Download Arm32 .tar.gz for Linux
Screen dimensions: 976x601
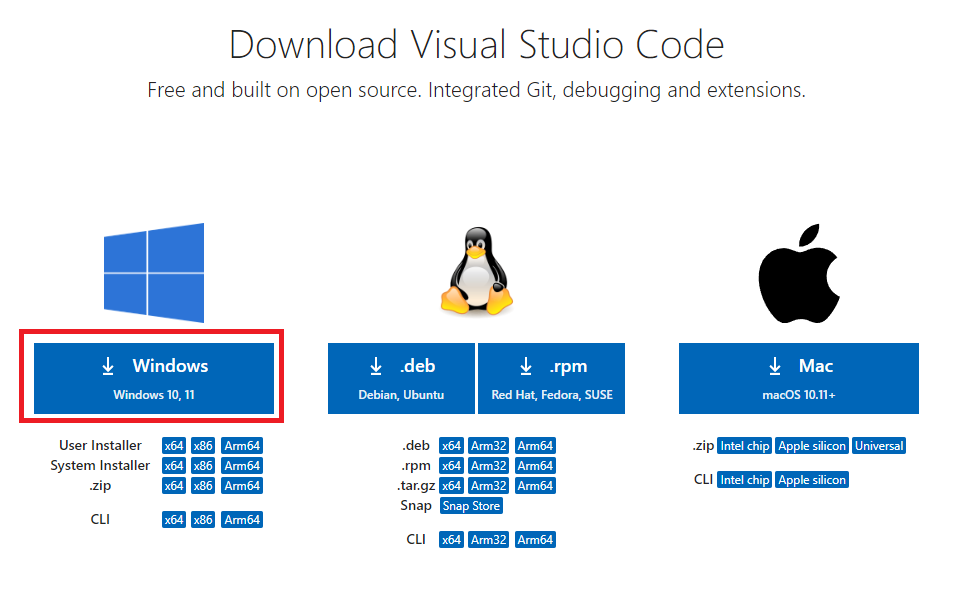click(488, 485)
